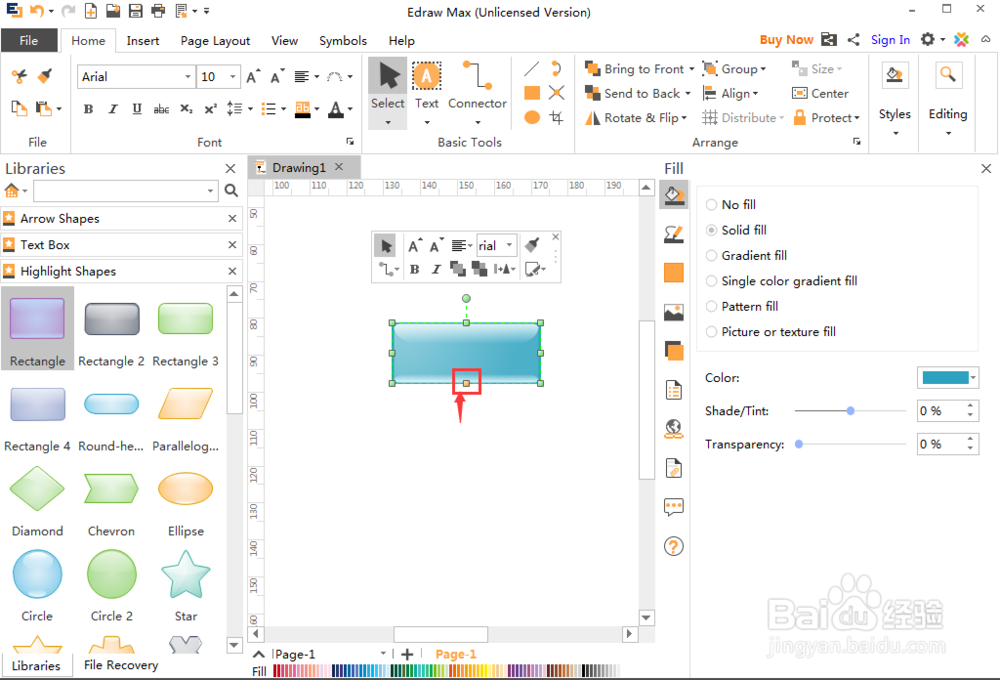Screen dimensions: 1000x680
Task: Click Send to Back button
Action: coord(638,93)
